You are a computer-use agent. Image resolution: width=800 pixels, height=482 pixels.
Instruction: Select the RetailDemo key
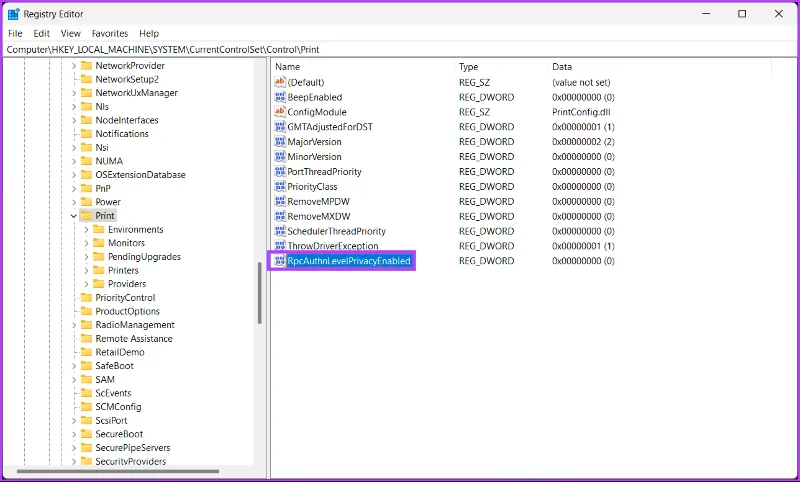point(120,352)
